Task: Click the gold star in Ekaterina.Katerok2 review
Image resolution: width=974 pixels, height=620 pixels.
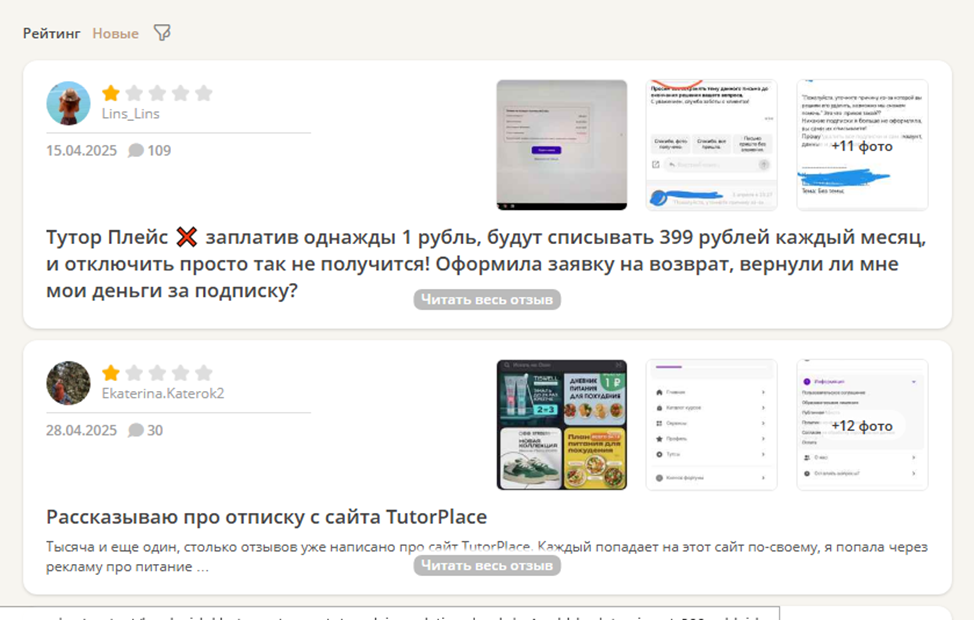Action: (111, 373)
